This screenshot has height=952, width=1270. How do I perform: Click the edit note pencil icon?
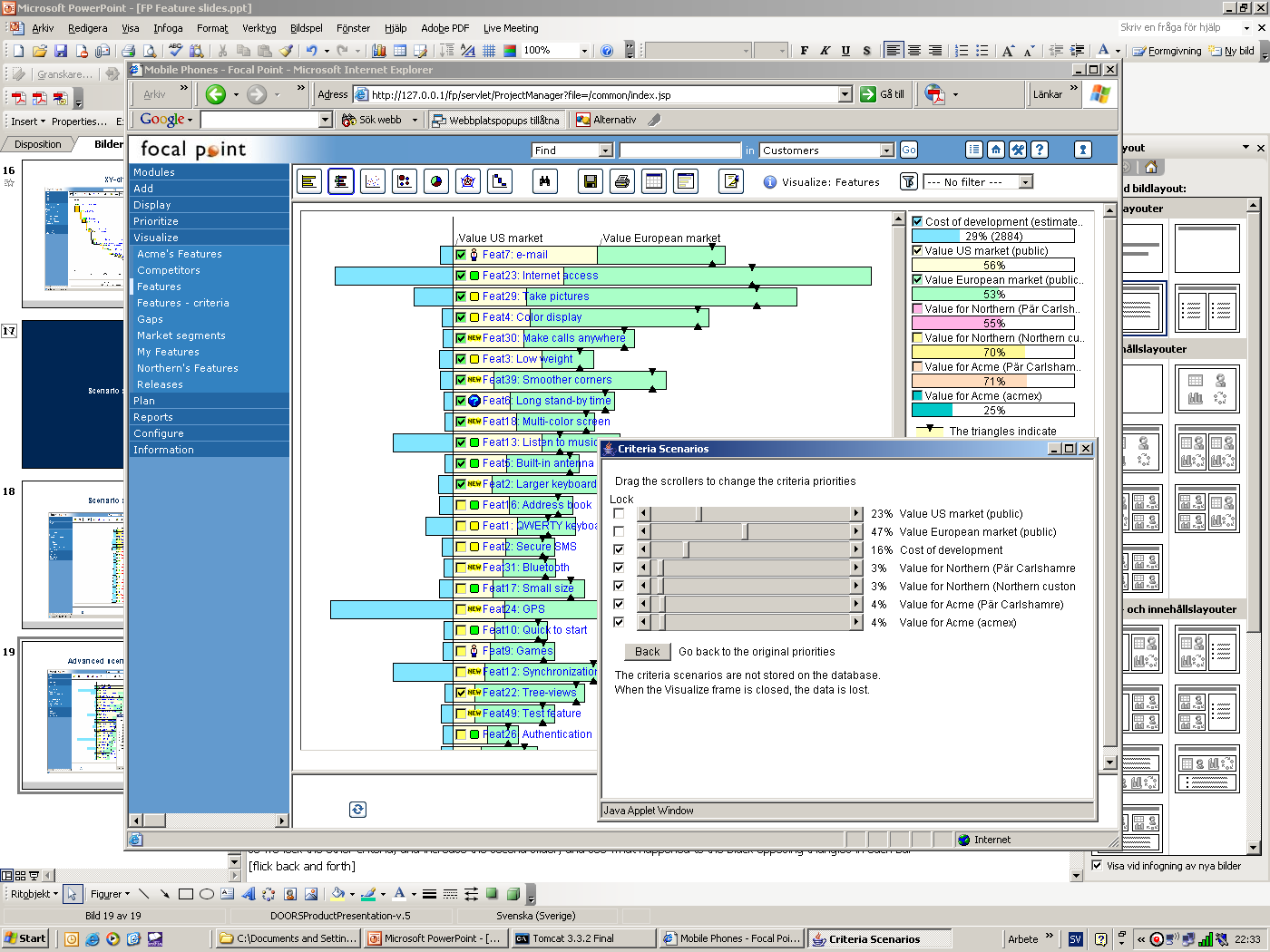[x=731, y=181]
